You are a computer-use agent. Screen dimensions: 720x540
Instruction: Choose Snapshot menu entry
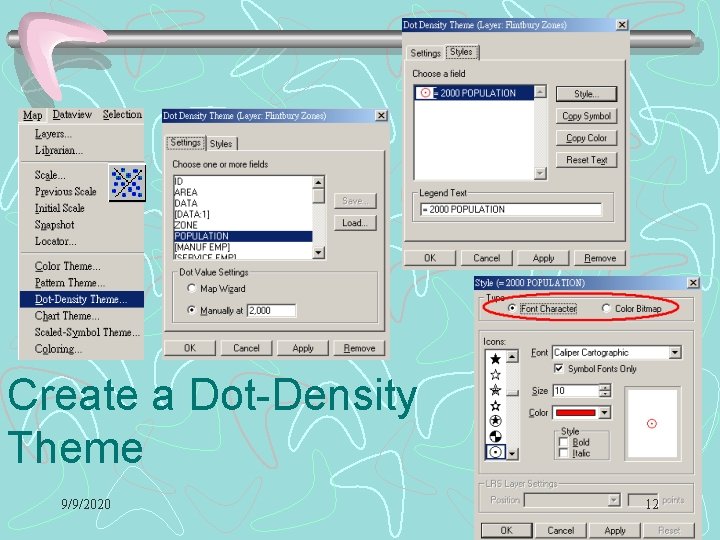pos(55,225)
